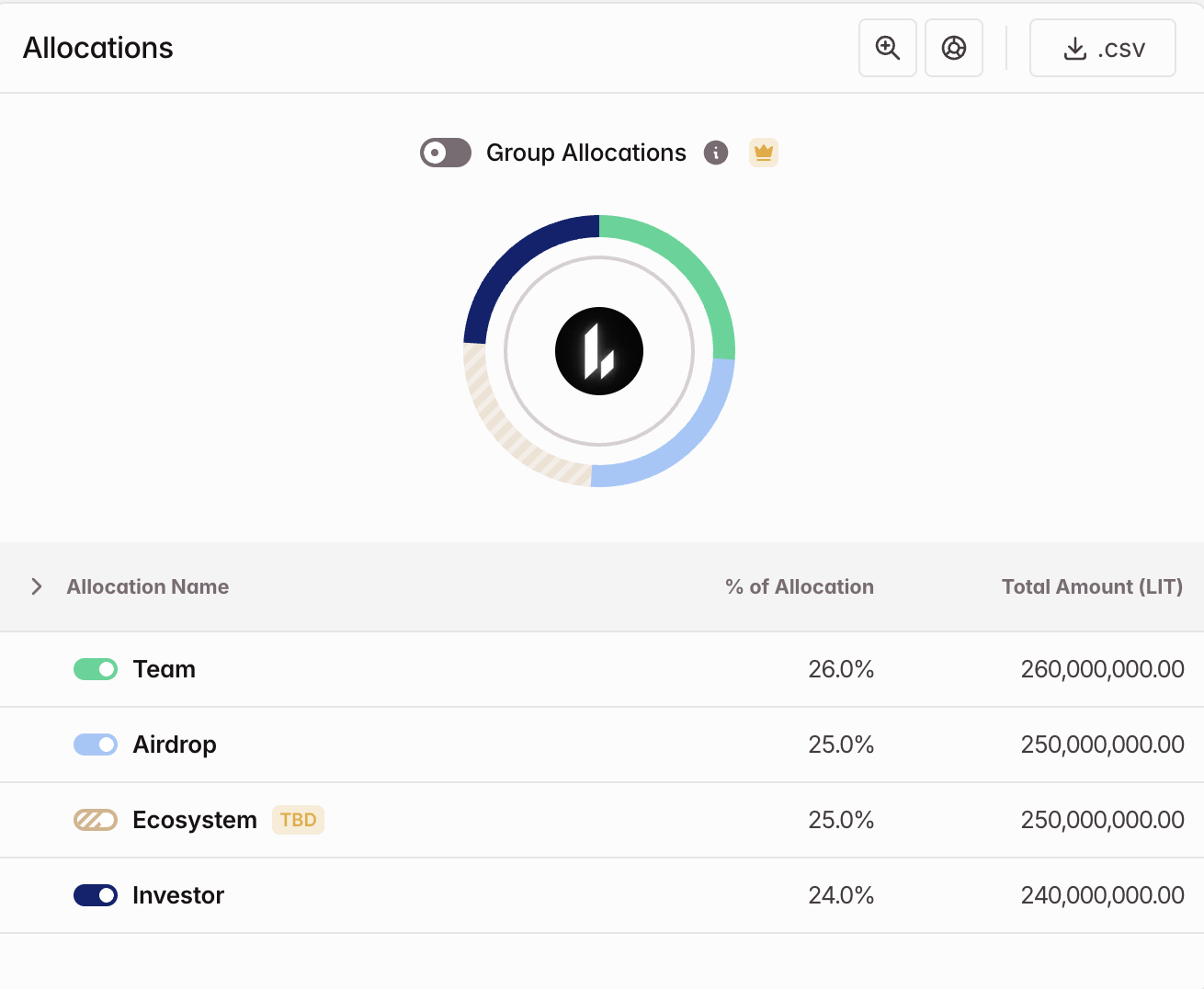Click the dark blue pill beside Investor
Screen dimensions: 1204x989
pyautogui.click(x=96, y=894)
